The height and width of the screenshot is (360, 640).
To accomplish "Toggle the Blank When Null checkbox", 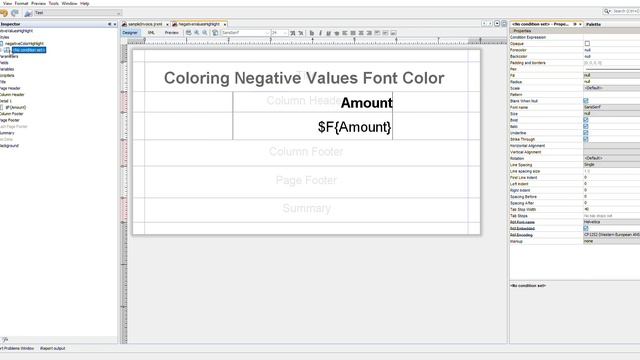I will point(586,101).
